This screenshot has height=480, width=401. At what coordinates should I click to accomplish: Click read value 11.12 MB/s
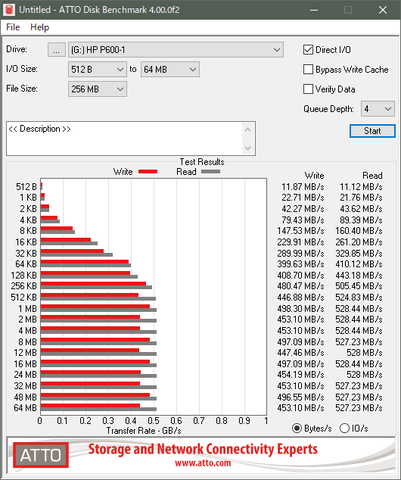pyautogui.click(x=361, y=187)
